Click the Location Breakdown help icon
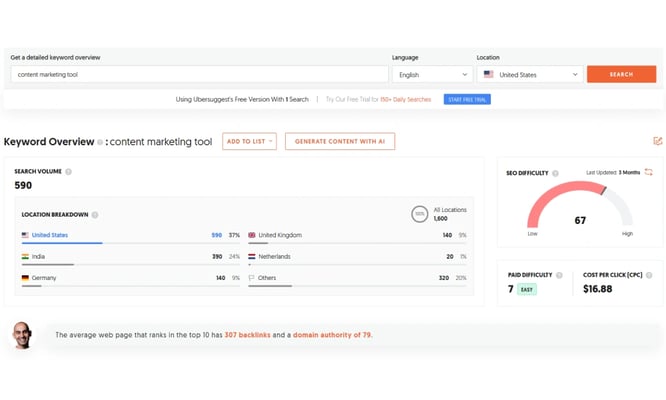Viewport: 666px width, 400px height. coord(95,215)
